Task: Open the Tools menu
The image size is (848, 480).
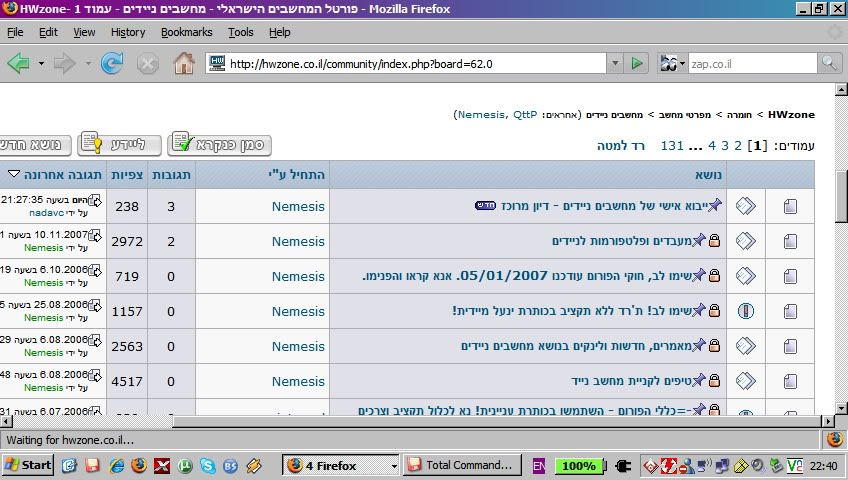Action: (241, 32)
